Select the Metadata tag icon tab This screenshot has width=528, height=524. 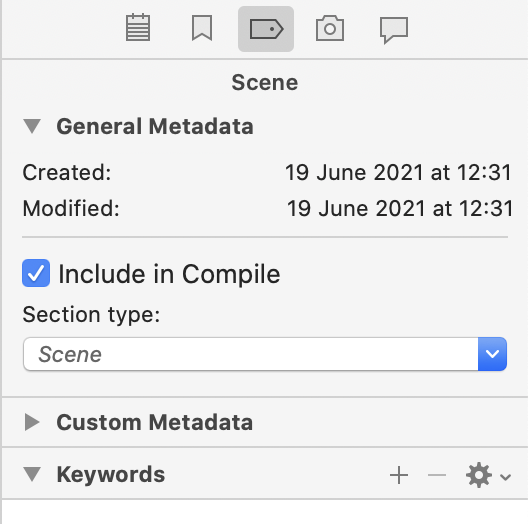266,29
